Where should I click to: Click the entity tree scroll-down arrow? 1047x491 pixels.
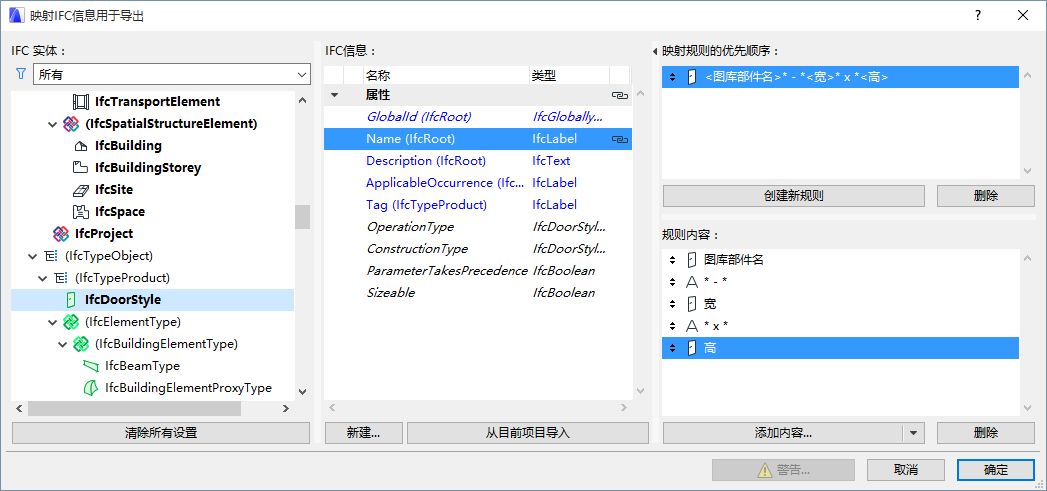point(302,392)
